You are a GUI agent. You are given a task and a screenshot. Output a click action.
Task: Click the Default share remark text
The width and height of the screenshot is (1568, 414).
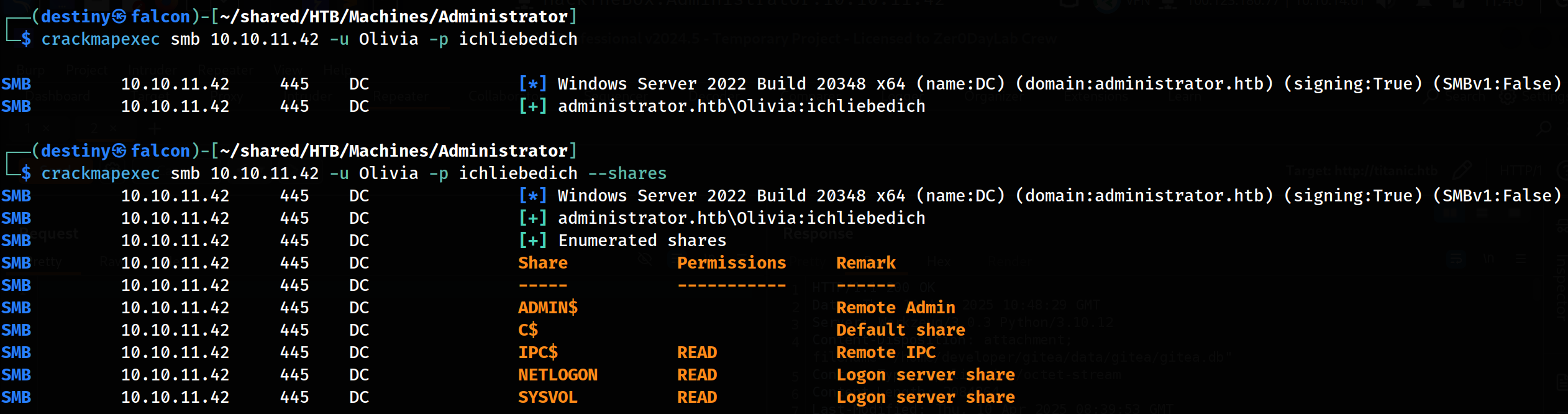(x=900, y=330)
